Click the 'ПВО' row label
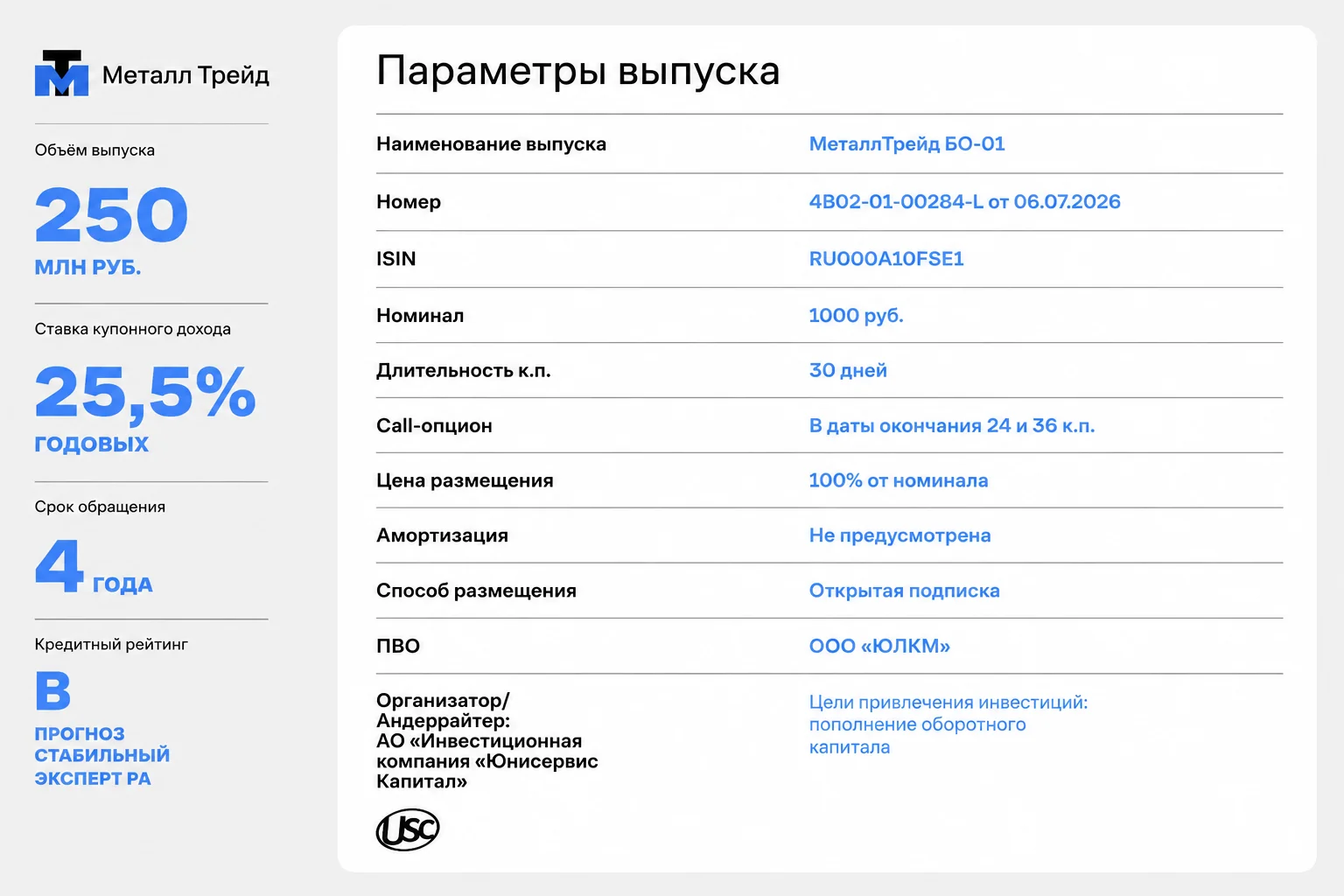This screenshot has width=1344, height=896. coord(398,647)
